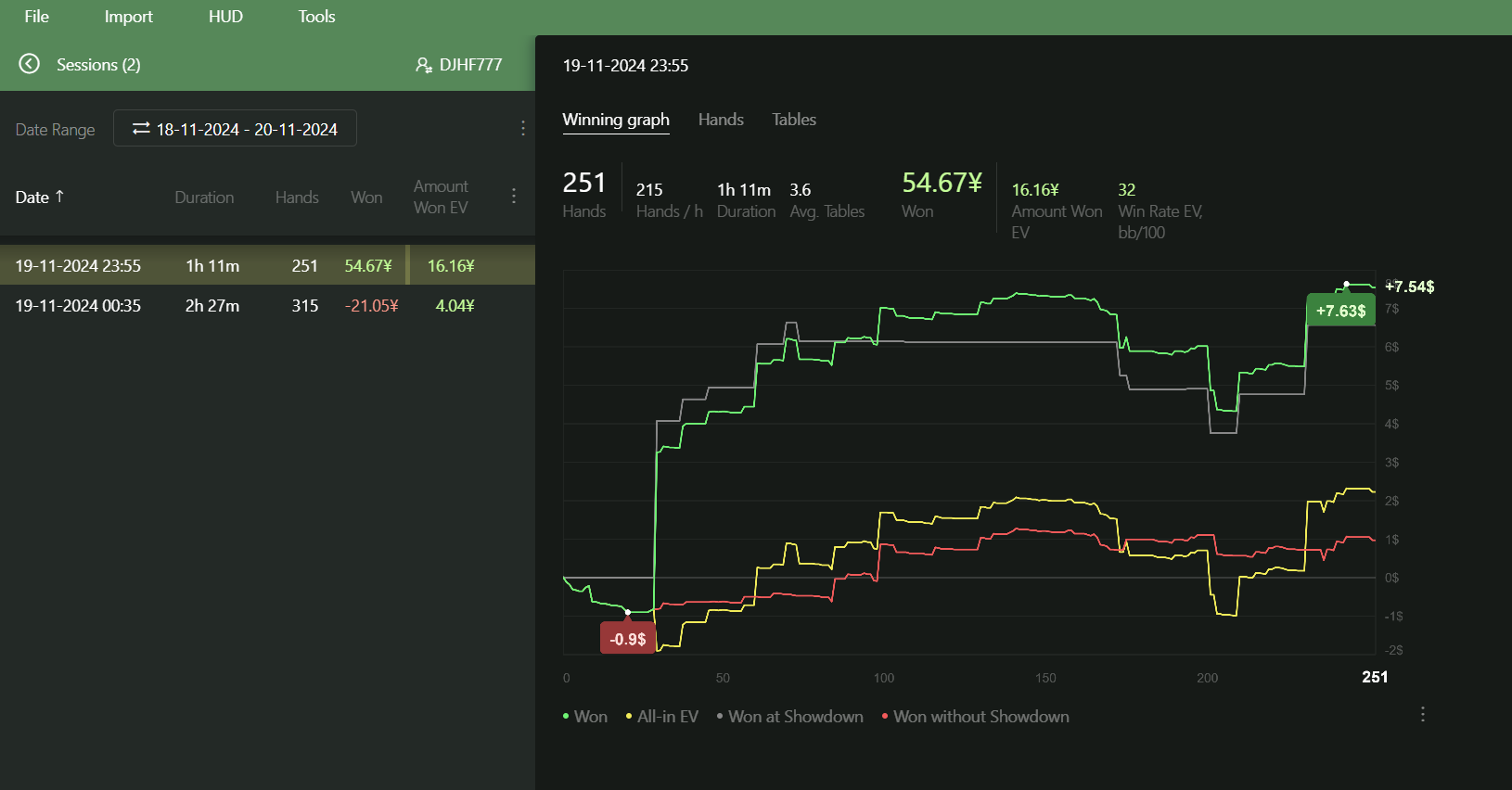Sort sessions by Won column
The height and width of the screenshot is (790, 1512).
tap(366, 197)
